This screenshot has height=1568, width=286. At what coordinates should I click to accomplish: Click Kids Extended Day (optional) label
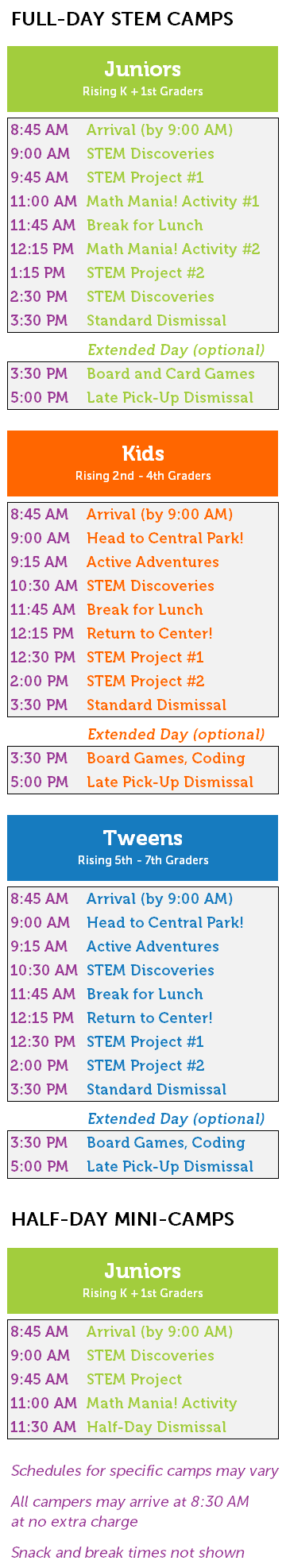tap(176, 735)
